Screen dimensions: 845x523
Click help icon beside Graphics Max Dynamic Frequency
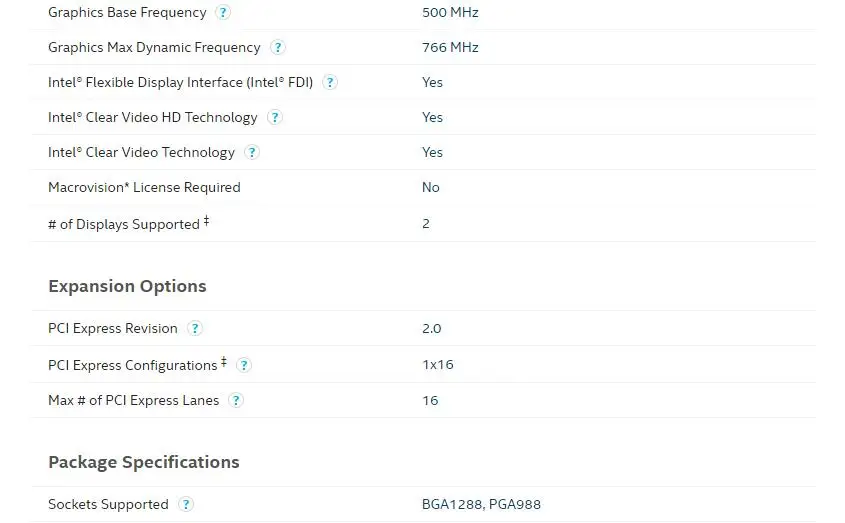(x=278, y=48)
